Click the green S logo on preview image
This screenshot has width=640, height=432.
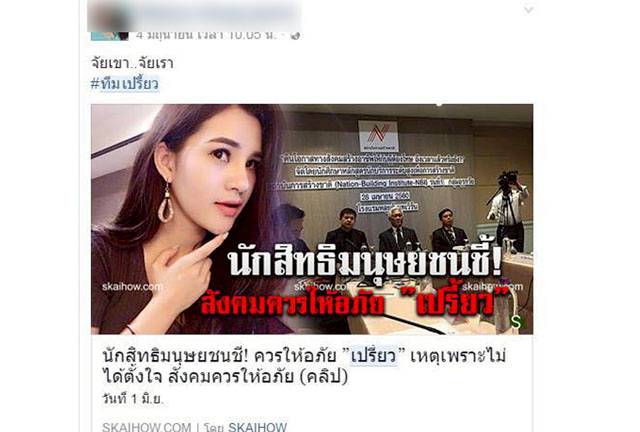click(517, 322)
